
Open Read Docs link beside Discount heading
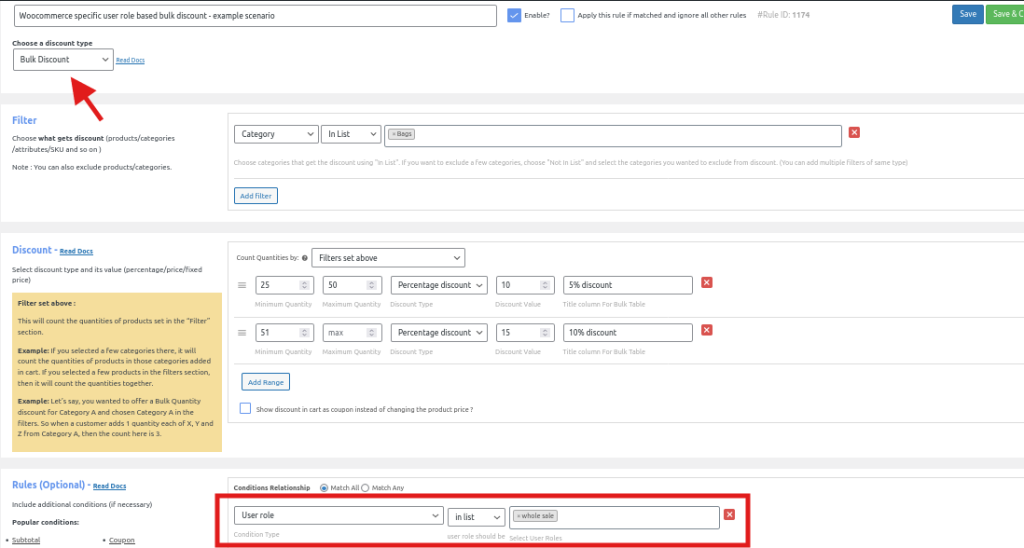click(x=76, y=251)
